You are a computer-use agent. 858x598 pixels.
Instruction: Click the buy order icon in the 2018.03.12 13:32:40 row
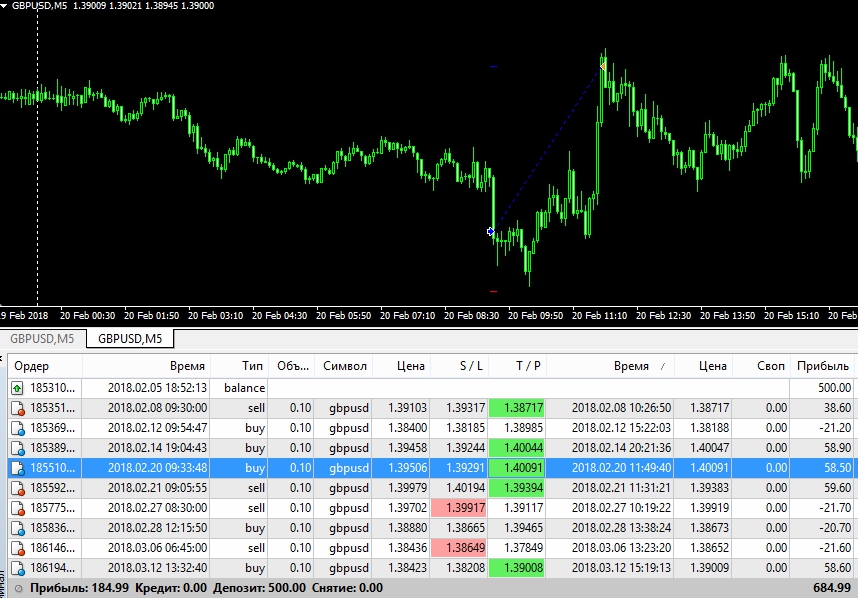pos(17,568)
